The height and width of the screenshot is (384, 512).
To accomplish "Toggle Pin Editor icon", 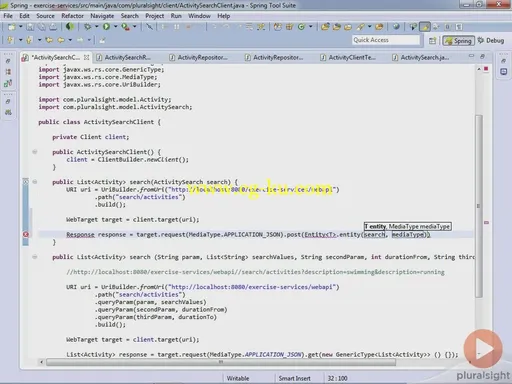I will tap(102, 40).
